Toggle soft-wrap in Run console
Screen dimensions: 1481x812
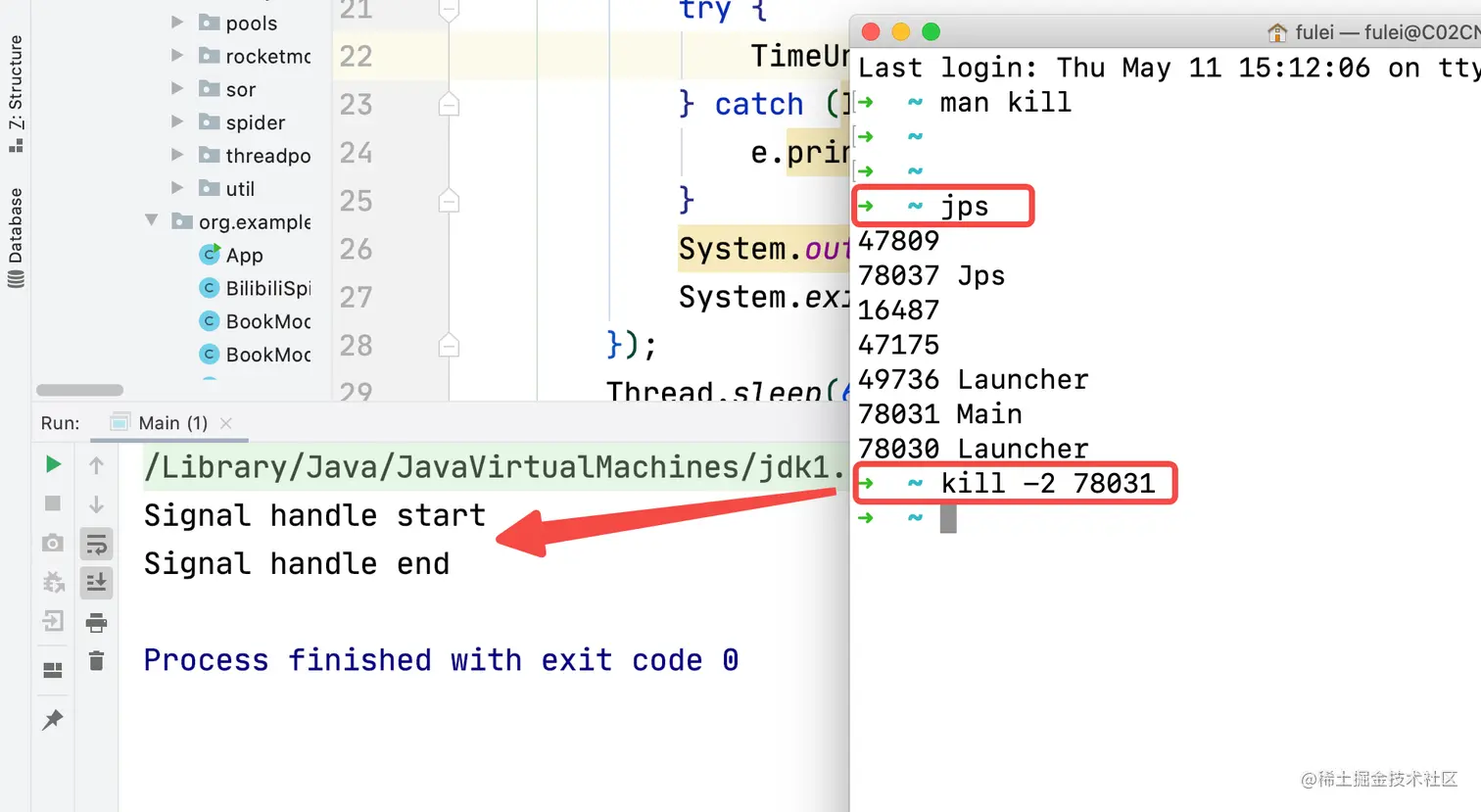96,544
